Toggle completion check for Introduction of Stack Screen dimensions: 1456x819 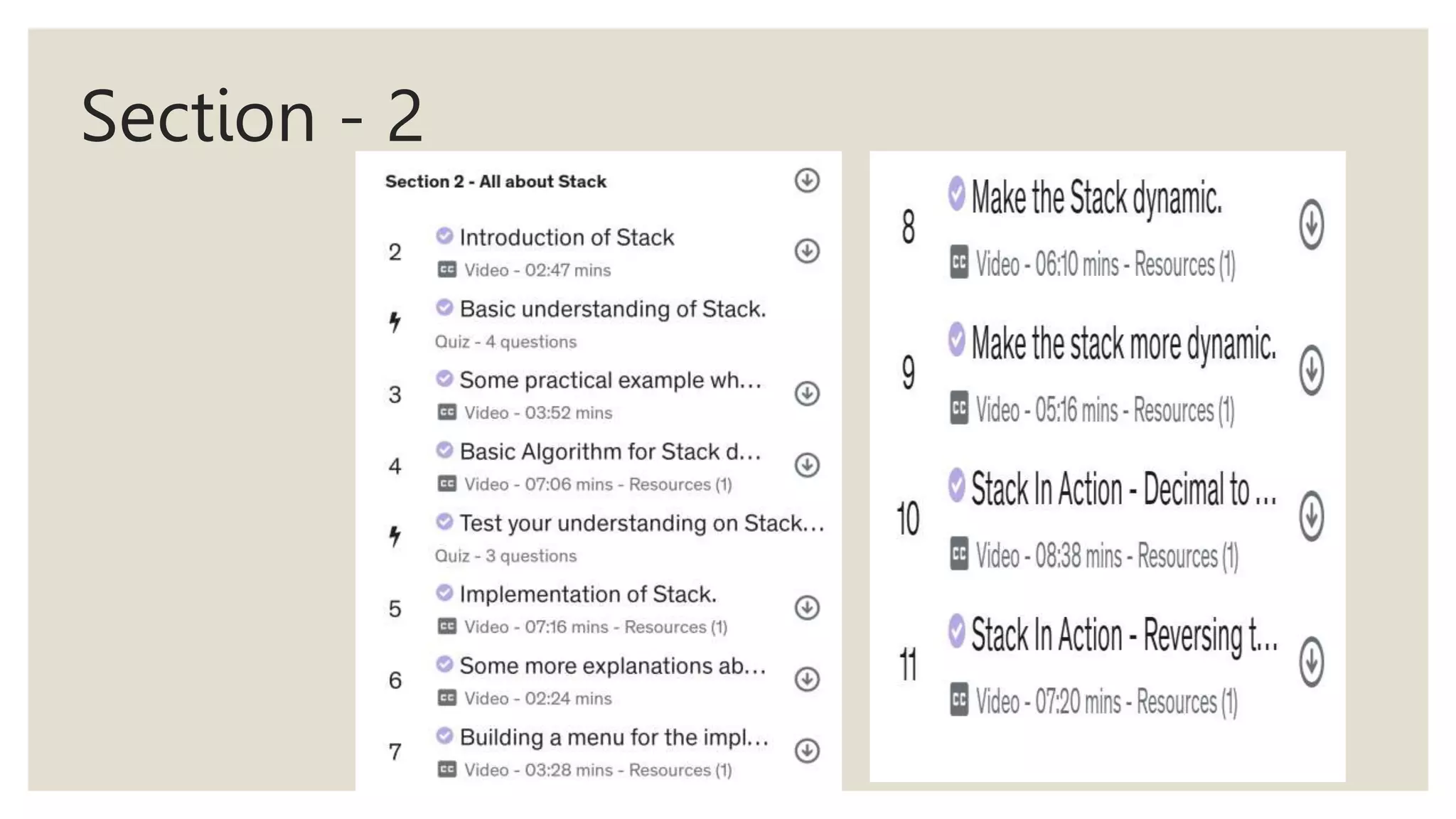click(x=444, y=235)
